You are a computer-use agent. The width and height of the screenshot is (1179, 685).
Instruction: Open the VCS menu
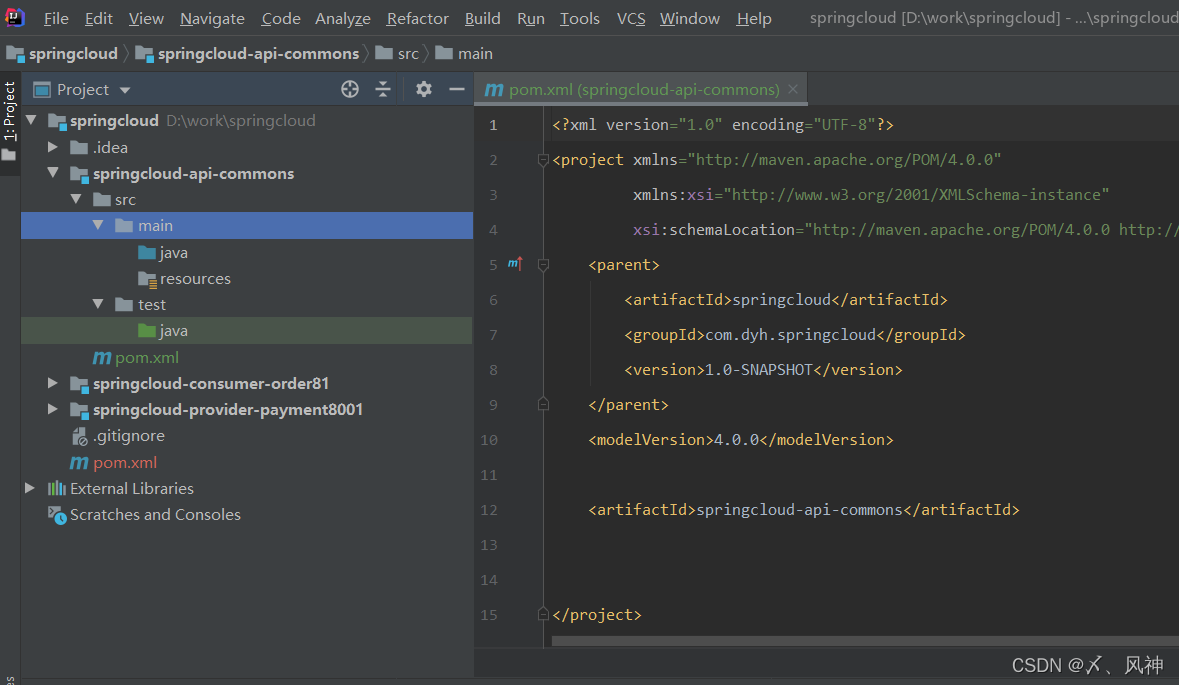(x=631, y=18)
